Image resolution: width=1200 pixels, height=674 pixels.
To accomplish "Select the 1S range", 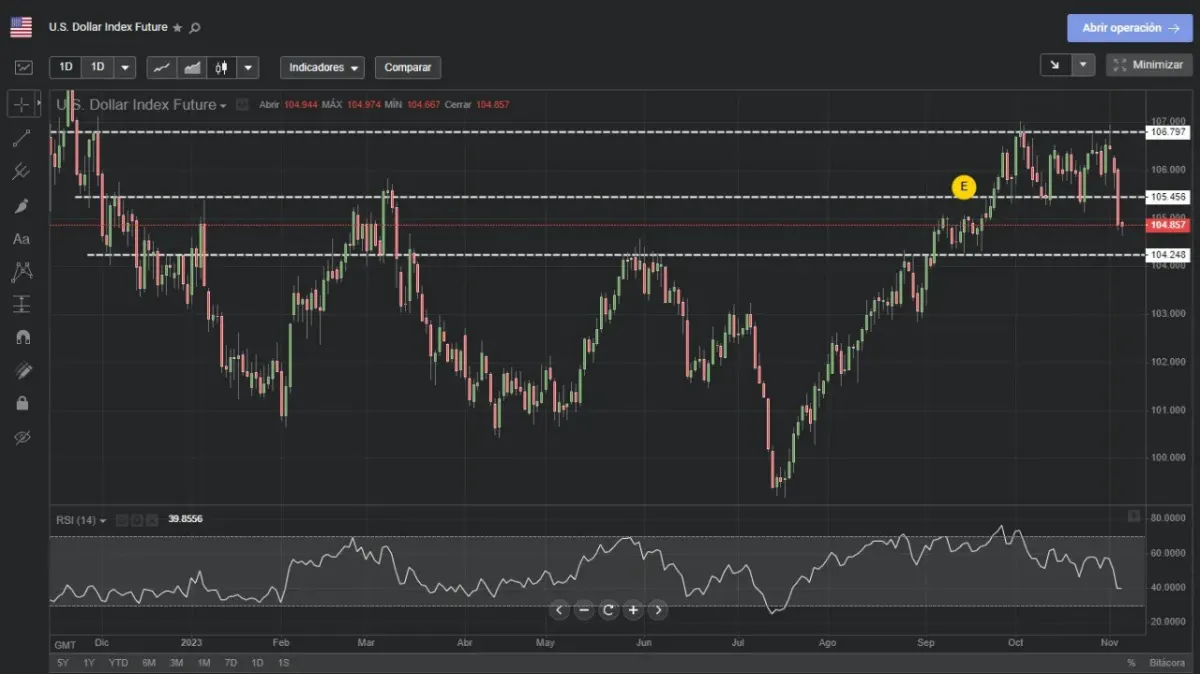I will pos(283,663).
